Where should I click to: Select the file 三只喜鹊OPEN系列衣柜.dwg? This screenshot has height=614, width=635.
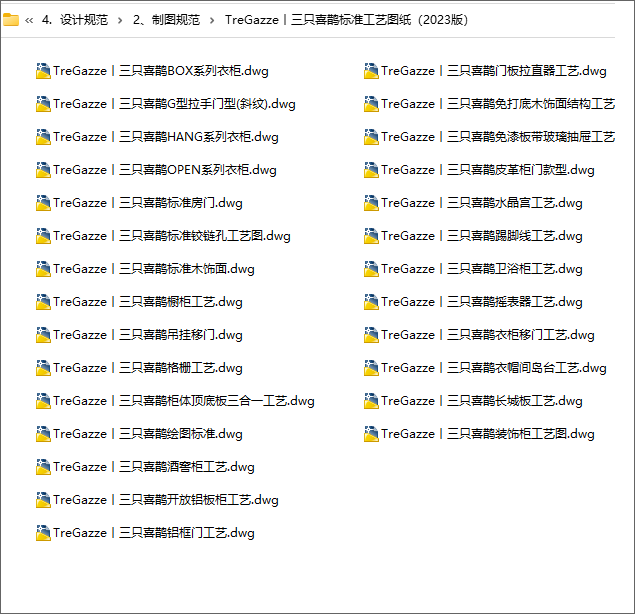click(156, 170)
